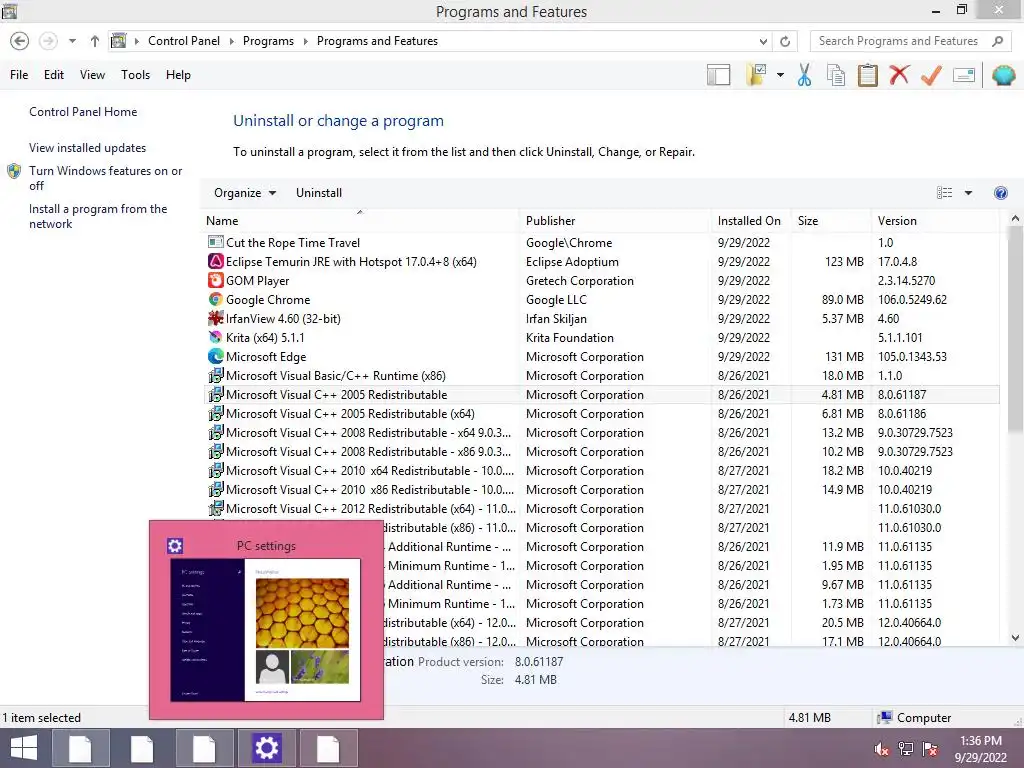Image resolution: width=1024 pixels, height=768 pixels.
Task: Click the Cut scissors toolbar icon
Action: tap(804, 75)
